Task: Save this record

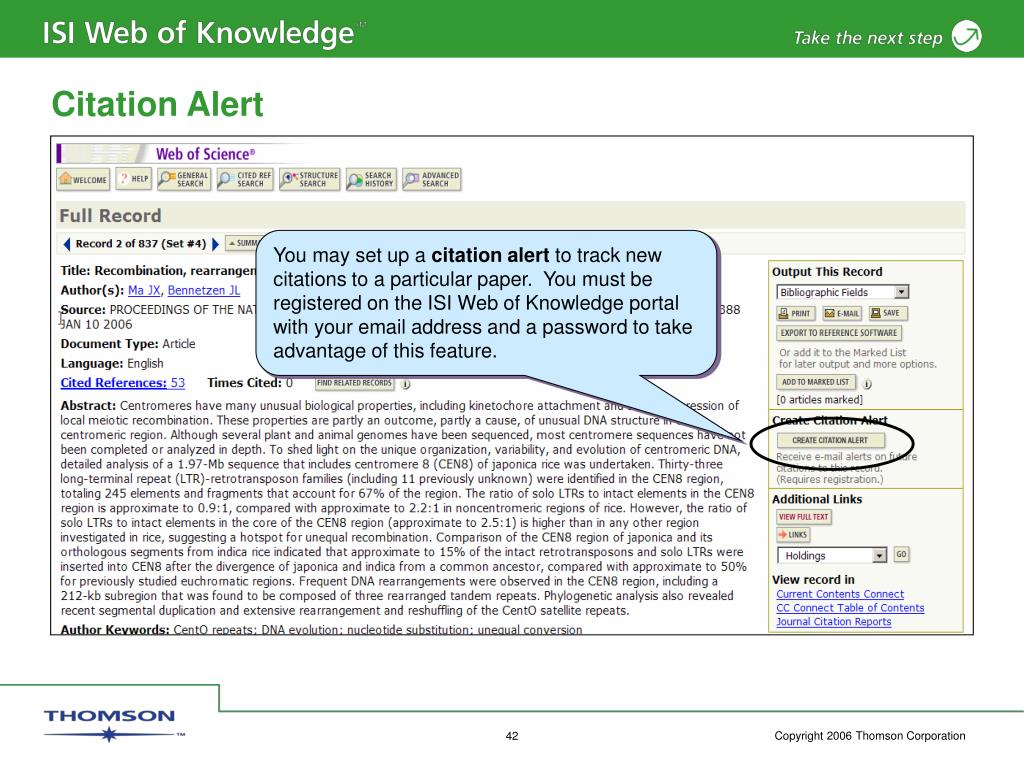Action: (888, 313)
